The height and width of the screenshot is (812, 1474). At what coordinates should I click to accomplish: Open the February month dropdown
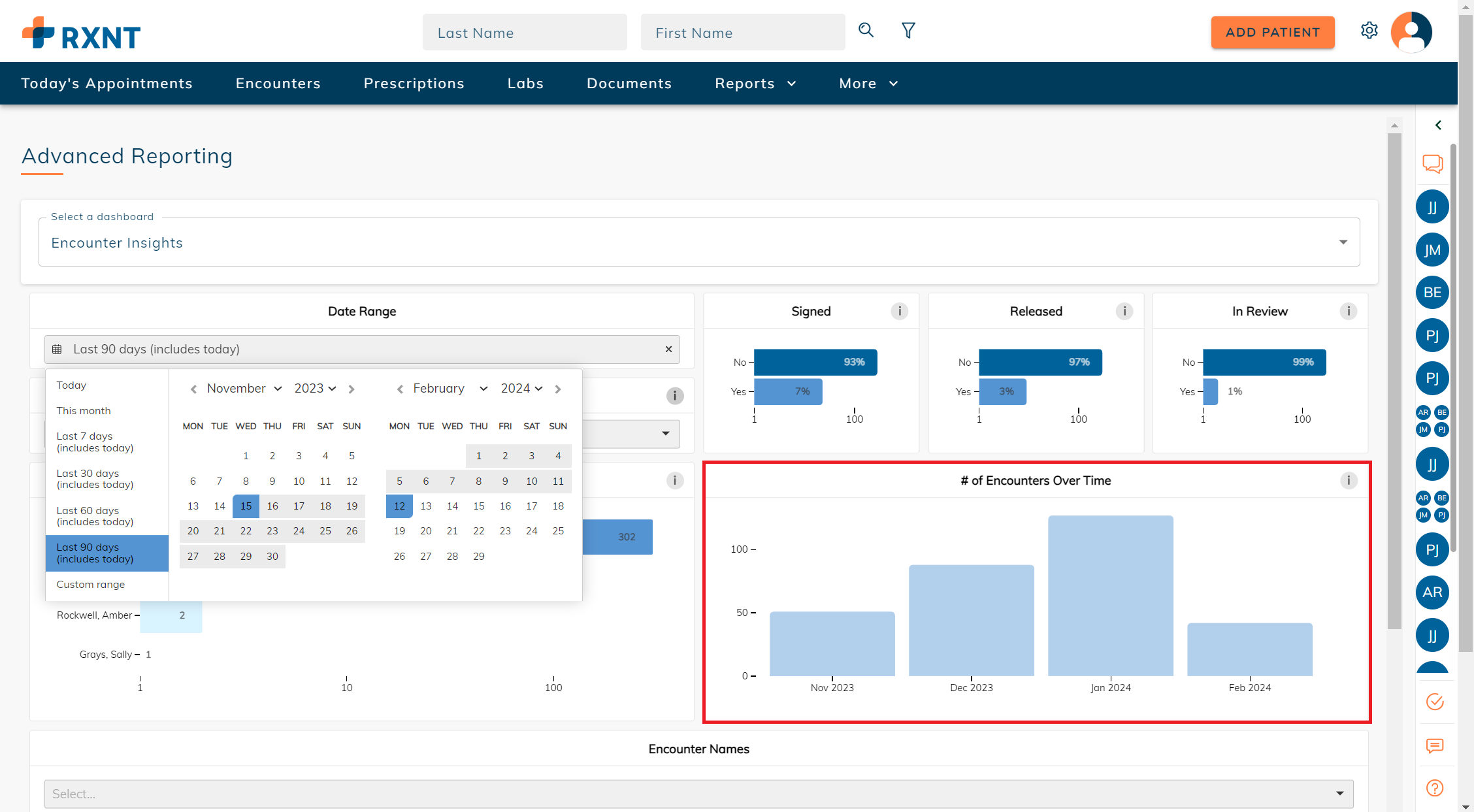451,388
